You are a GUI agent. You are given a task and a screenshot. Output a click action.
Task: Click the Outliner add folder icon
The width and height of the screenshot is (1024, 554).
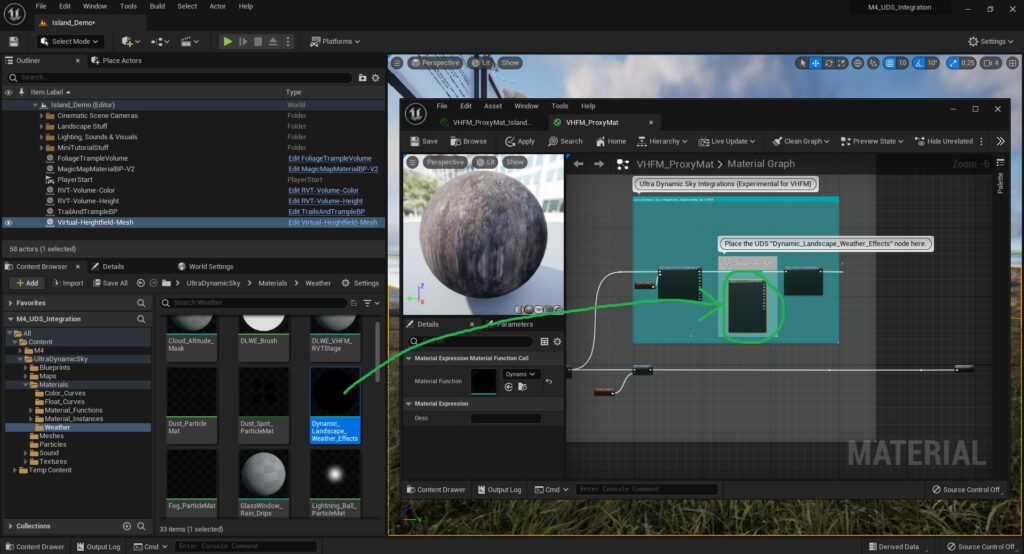[362, 78]
